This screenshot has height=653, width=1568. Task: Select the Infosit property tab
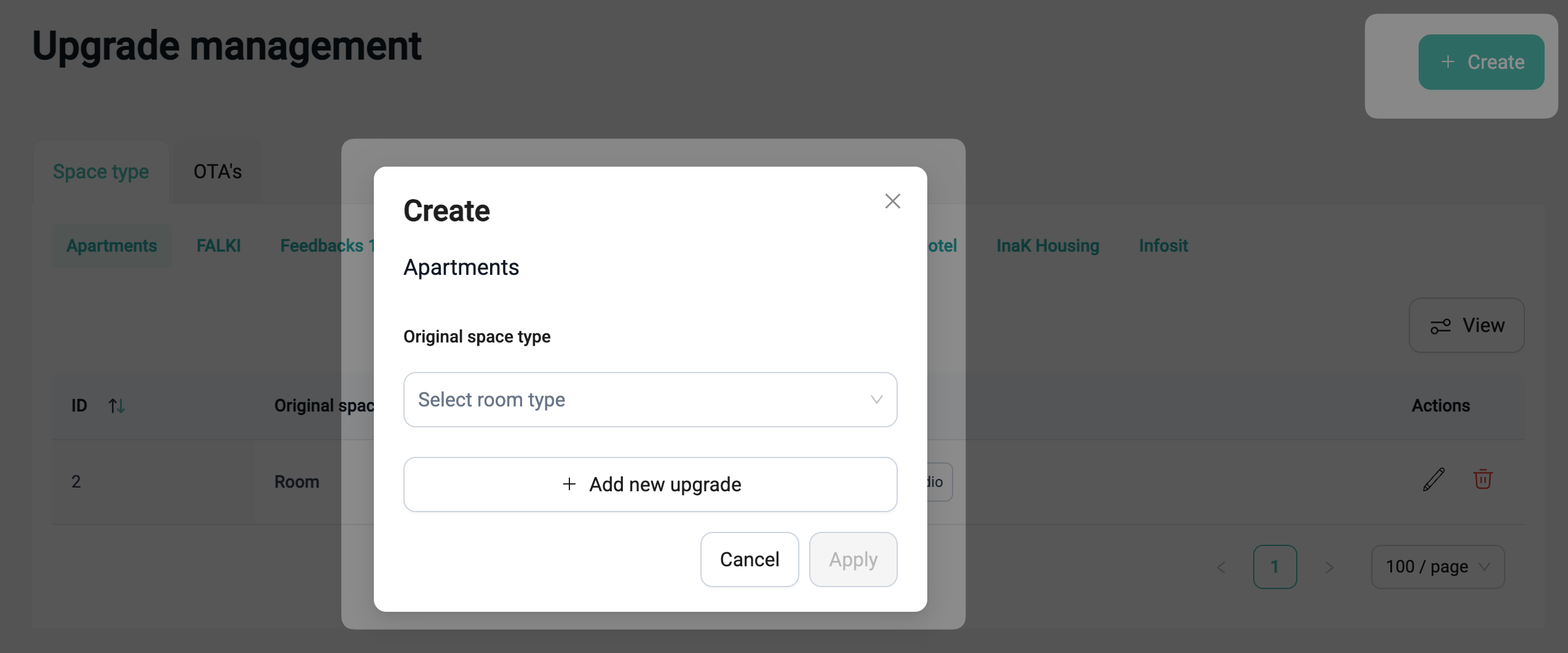pos(1163,245)
